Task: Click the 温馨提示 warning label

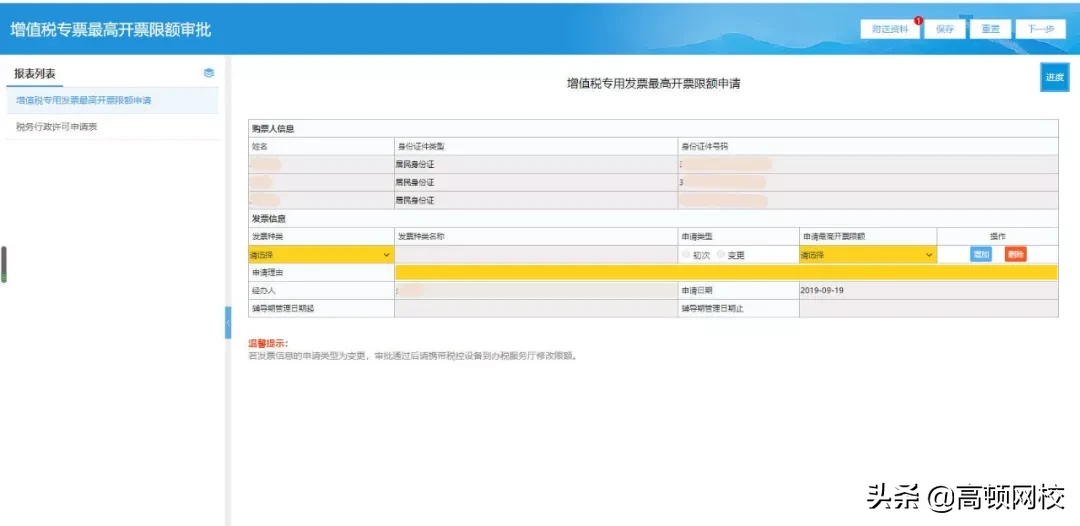Action: (268, 343)
